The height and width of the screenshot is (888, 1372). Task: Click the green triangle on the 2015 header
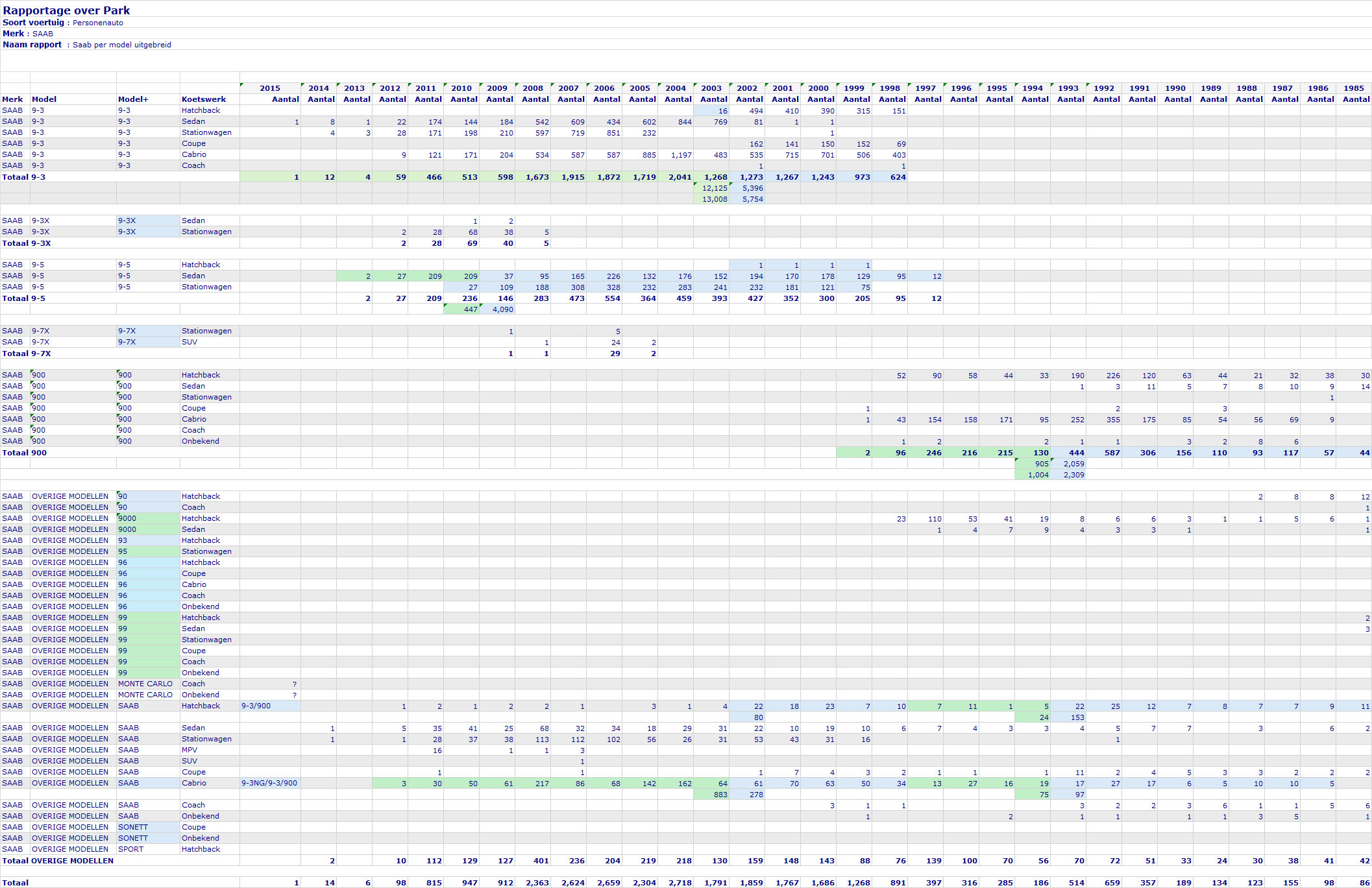241,84
